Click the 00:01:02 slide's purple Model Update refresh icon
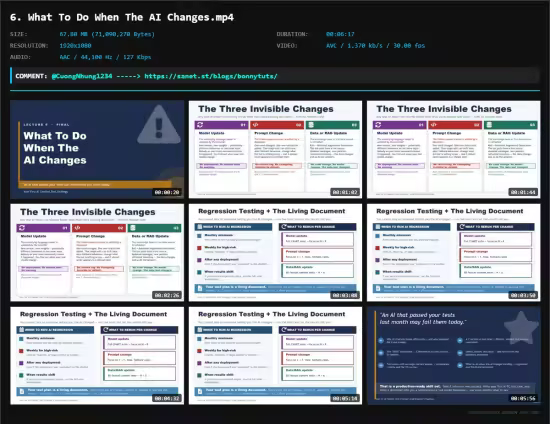550x424 pixels. pyautogui.click(x=200, y=125)
